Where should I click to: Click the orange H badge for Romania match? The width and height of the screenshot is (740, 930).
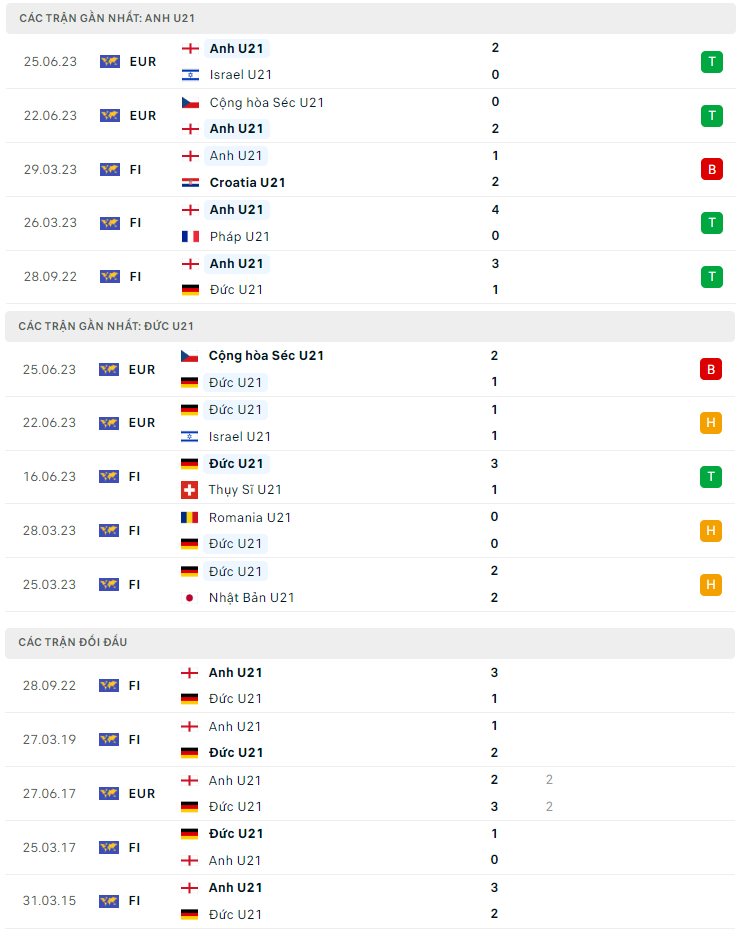coord(711,531)
